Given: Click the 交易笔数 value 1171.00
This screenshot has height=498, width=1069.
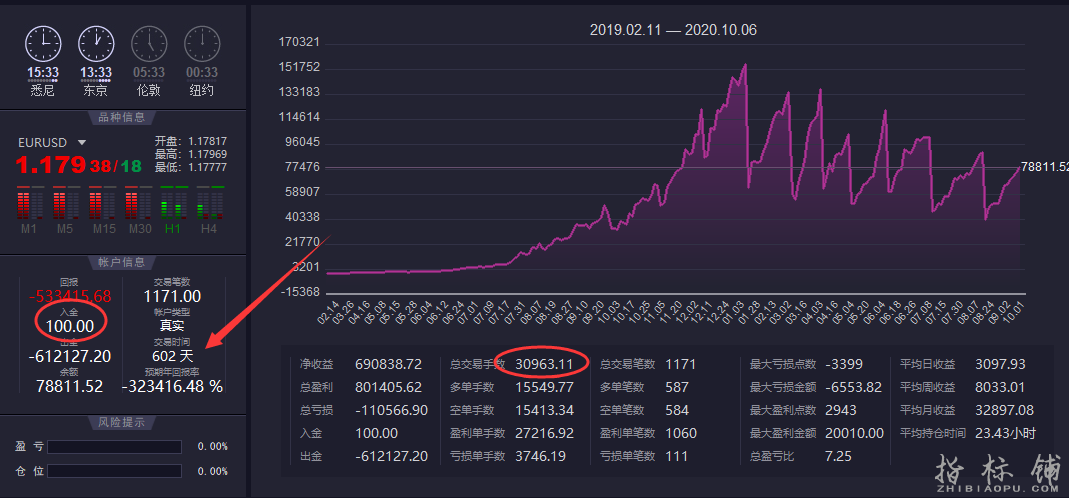Looking at the screenshot, I should pyautogui.click(x=172, y=296).
